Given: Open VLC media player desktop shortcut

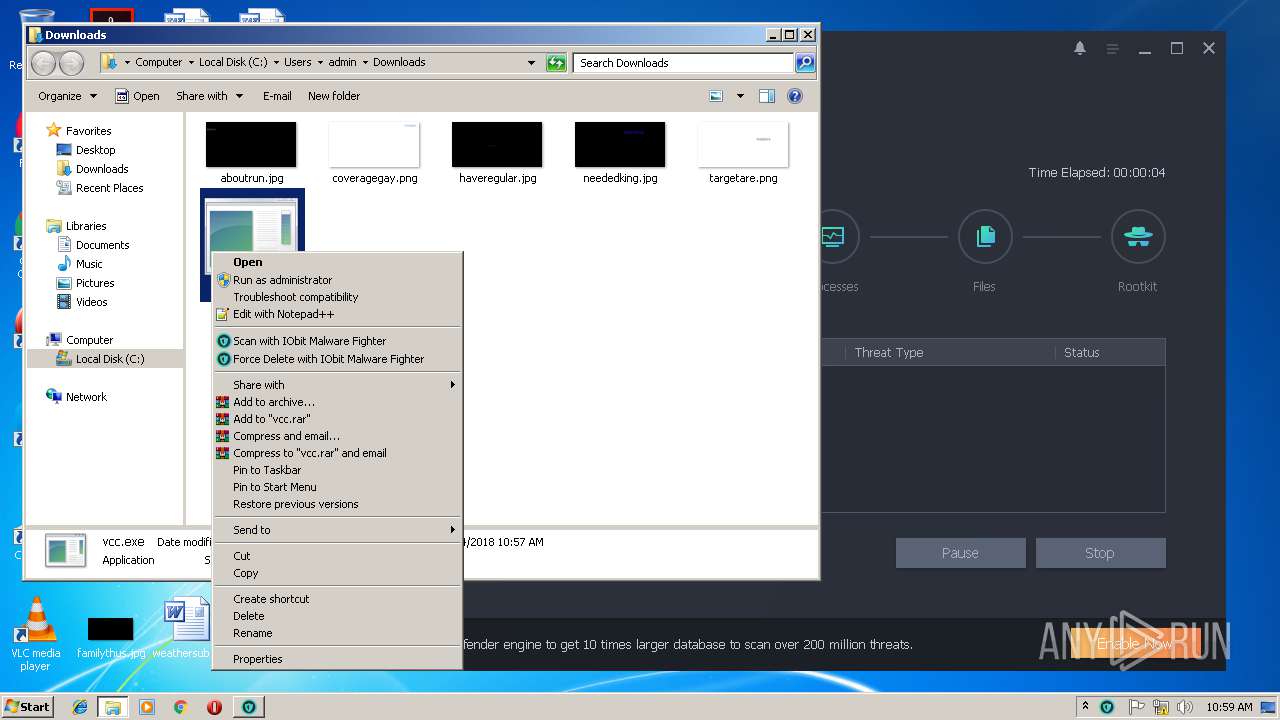Looking at the screenshot, I should coord(36,634).
